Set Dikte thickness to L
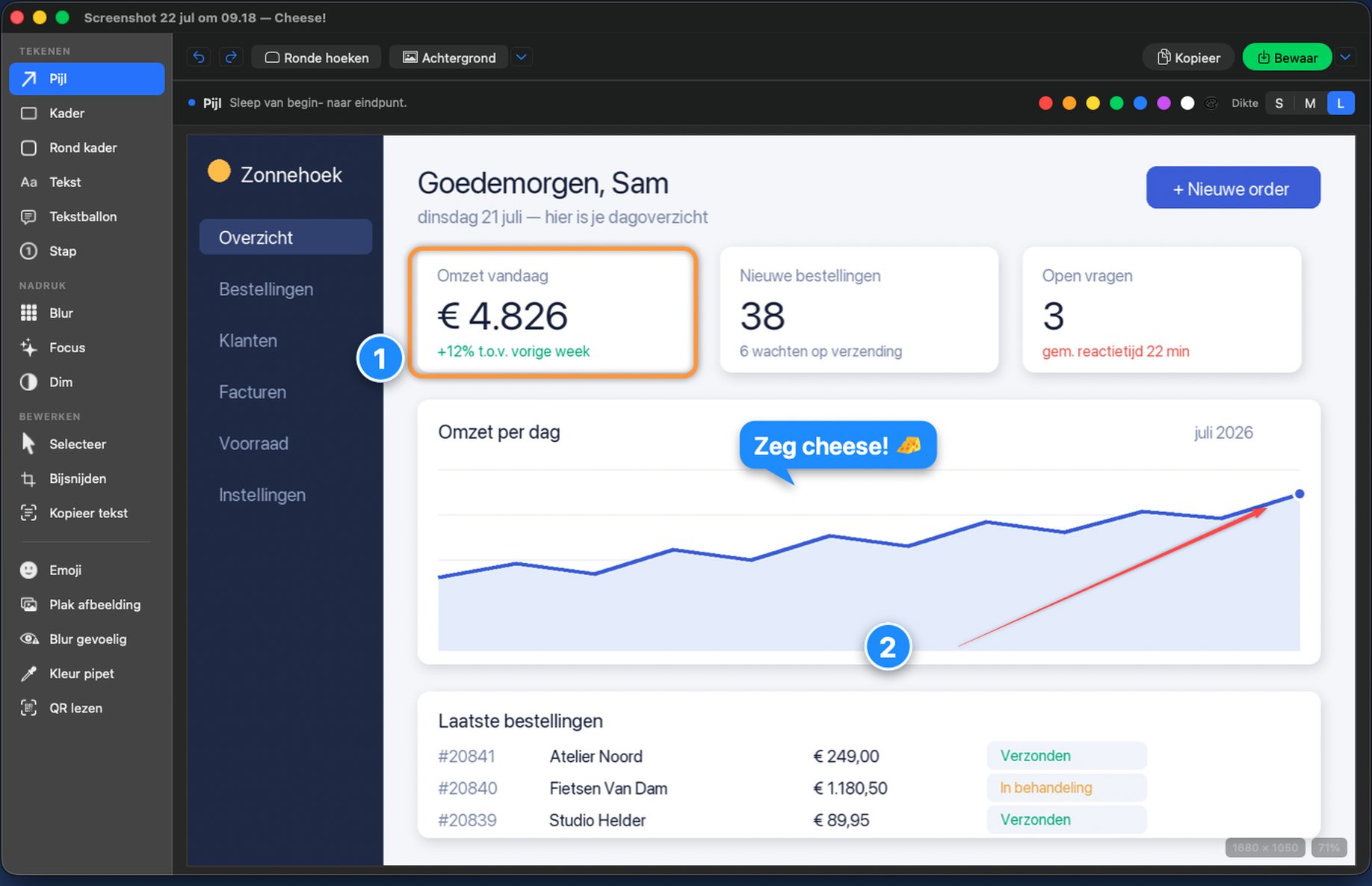 1341,103
